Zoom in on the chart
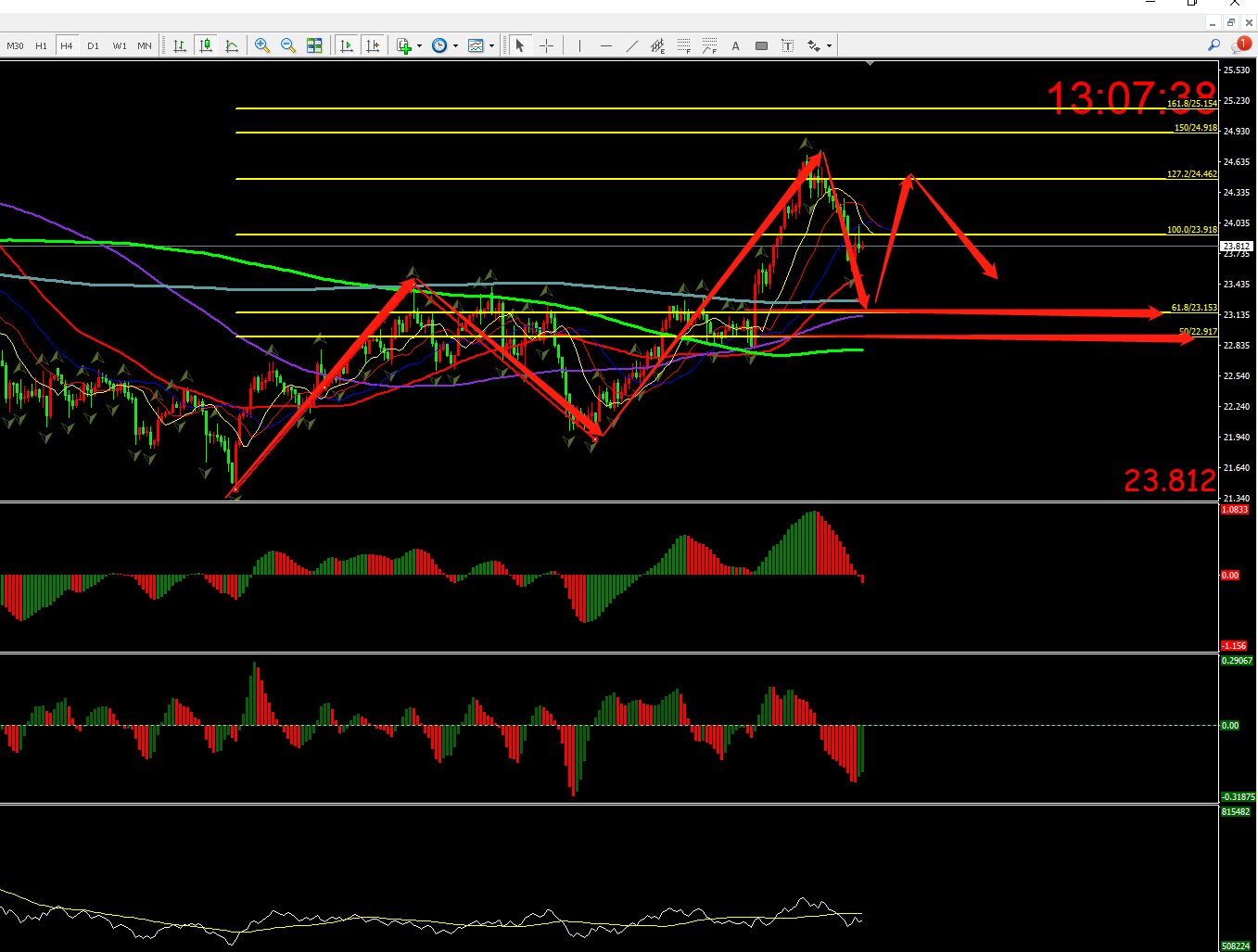Image resolution: width=1258 pixels, height=952 pixels. [x=262, y=45]
